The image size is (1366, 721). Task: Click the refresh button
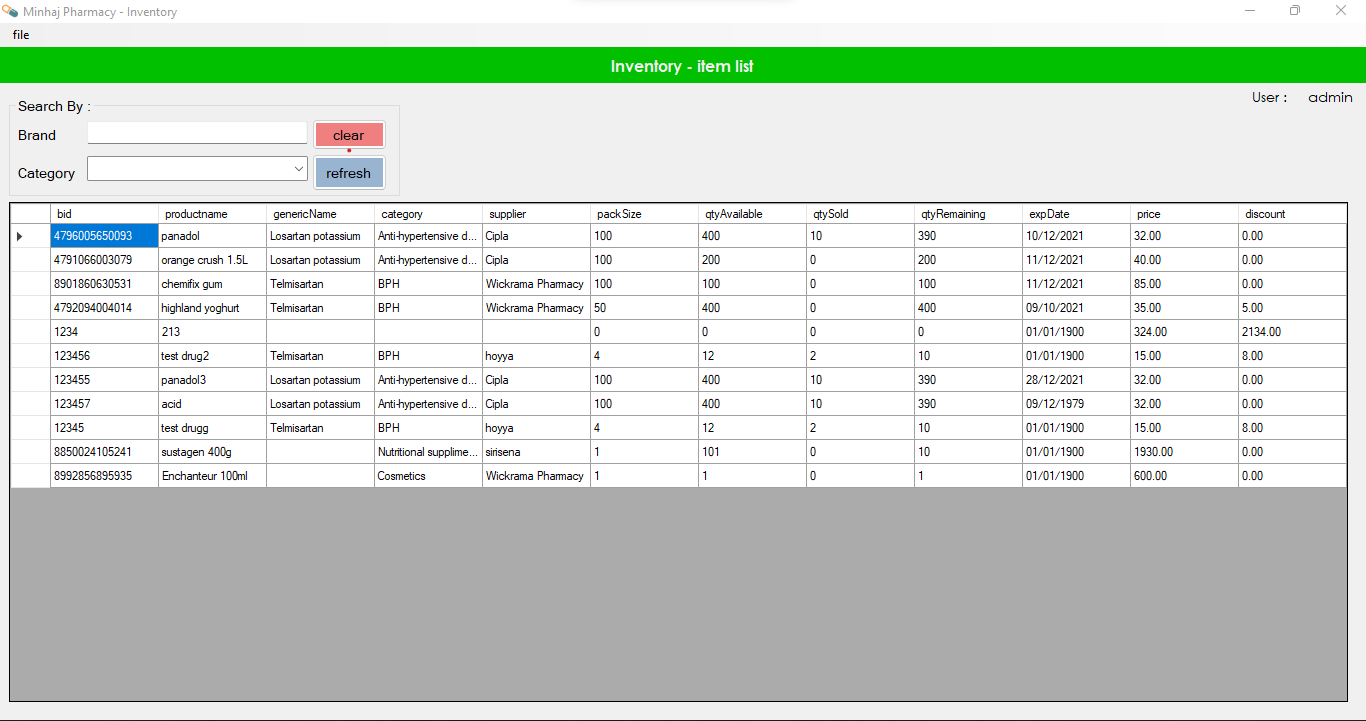[349, 171]
